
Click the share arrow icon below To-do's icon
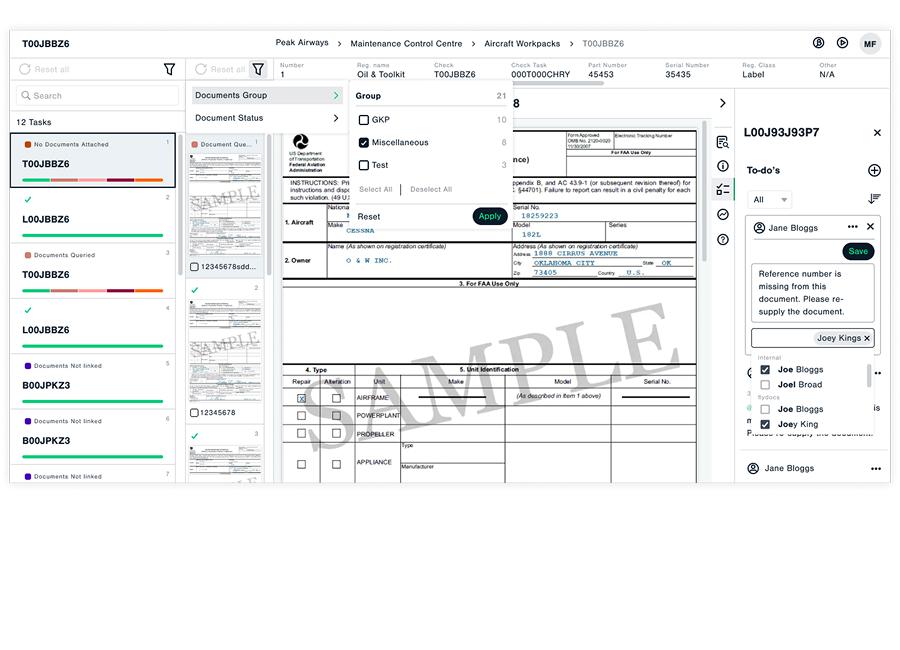pyautogui.click(x=723, y=215)
